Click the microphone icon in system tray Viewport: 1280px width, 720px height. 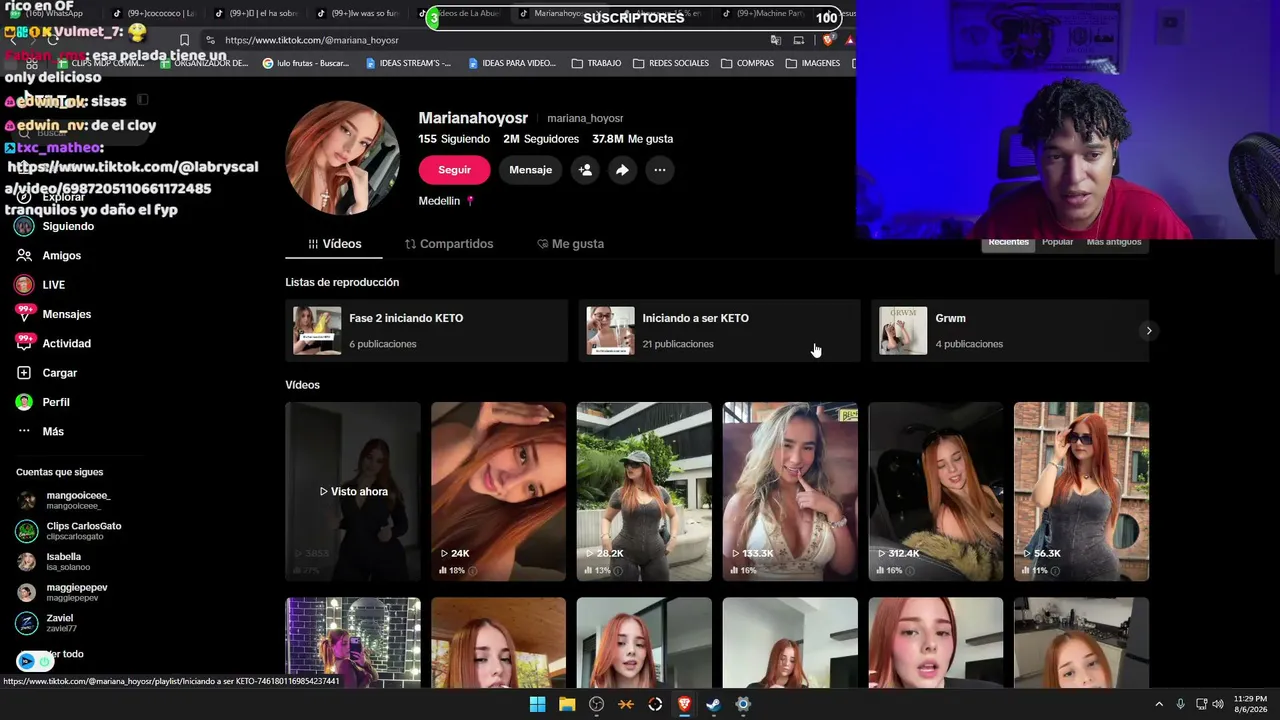(1181, 704)
